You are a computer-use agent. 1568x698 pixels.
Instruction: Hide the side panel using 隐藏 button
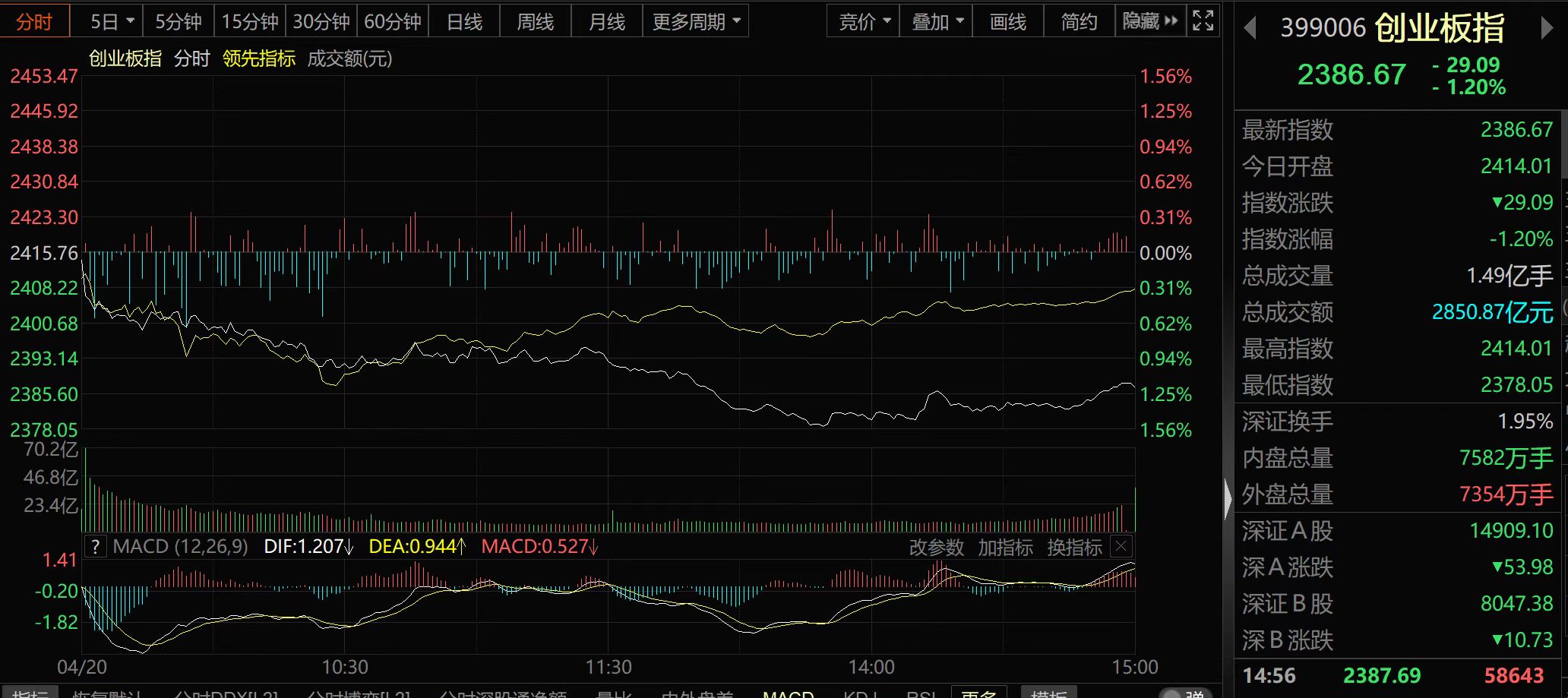[x=1149, y=21]
